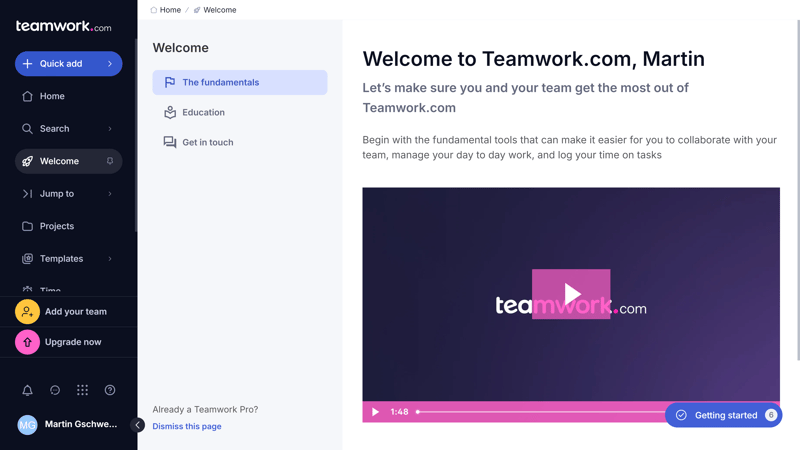Click the Already a Teamwork Pro? text
800x450 pixels.
click(205, 409)
